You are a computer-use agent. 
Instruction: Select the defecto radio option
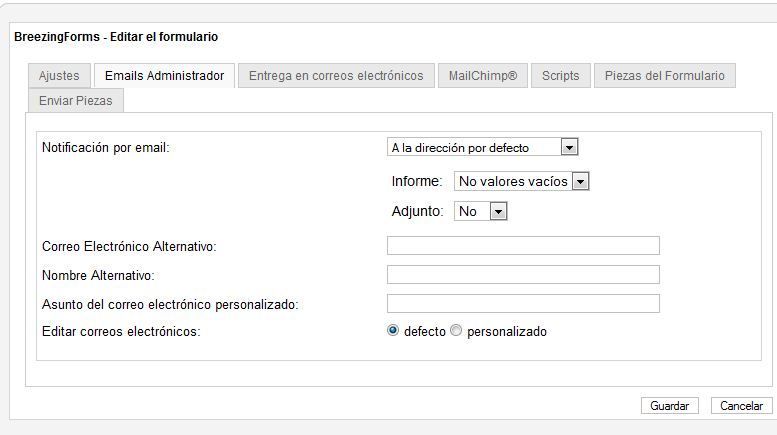392,330
